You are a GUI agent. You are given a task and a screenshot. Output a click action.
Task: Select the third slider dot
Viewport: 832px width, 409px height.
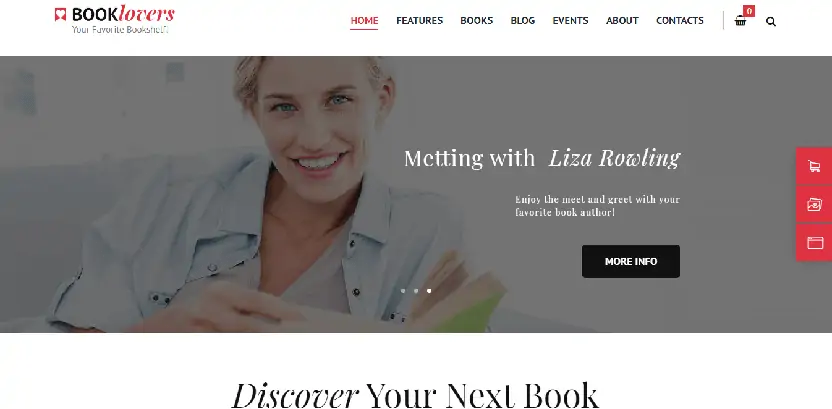click(x=429, y=291)
